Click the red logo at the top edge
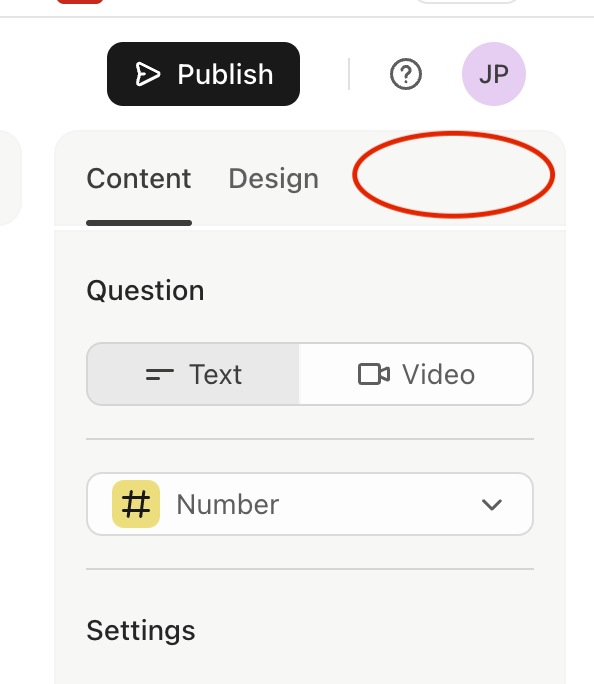This screenshot has height=684, width=594. point(80,2)
